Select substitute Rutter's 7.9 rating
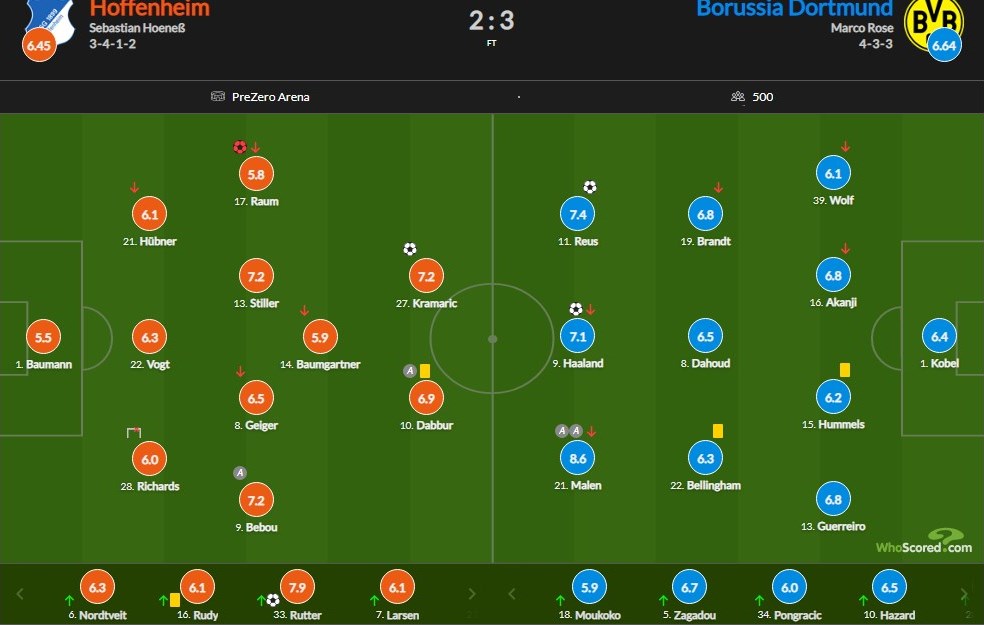Viewport: 984px width, 625px height. [297, 587]
